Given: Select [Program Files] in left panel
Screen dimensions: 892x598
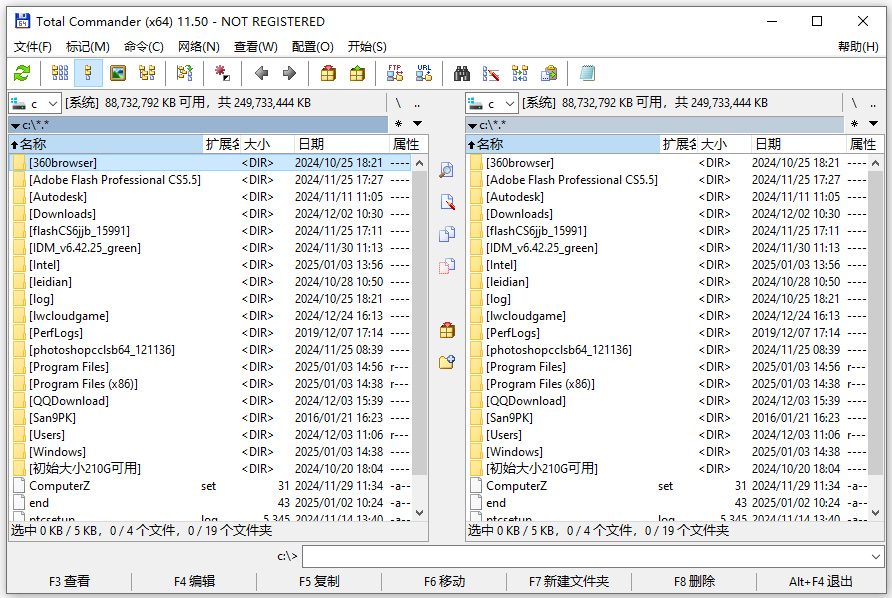Looking at the screenshot, I should [210, 367].
